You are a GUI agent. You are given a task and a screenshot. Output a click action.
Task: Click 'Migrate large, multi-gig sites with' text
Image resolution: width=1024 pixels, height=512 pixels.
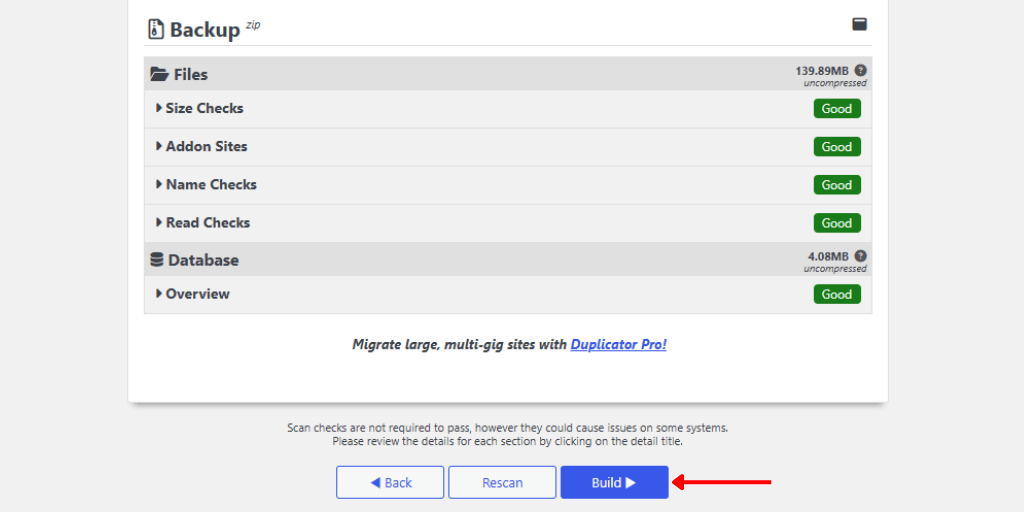460,344
